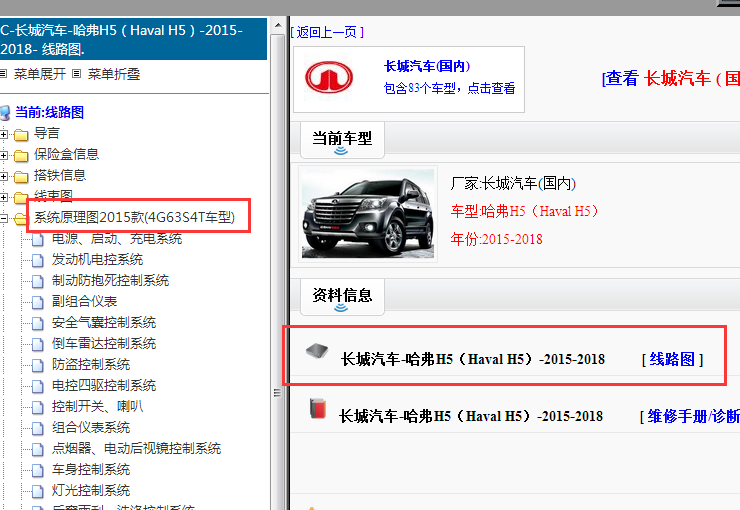Open 车身控制系统 diagram
The width and height of the screenshot is (740, 510).
coord(91,469)
